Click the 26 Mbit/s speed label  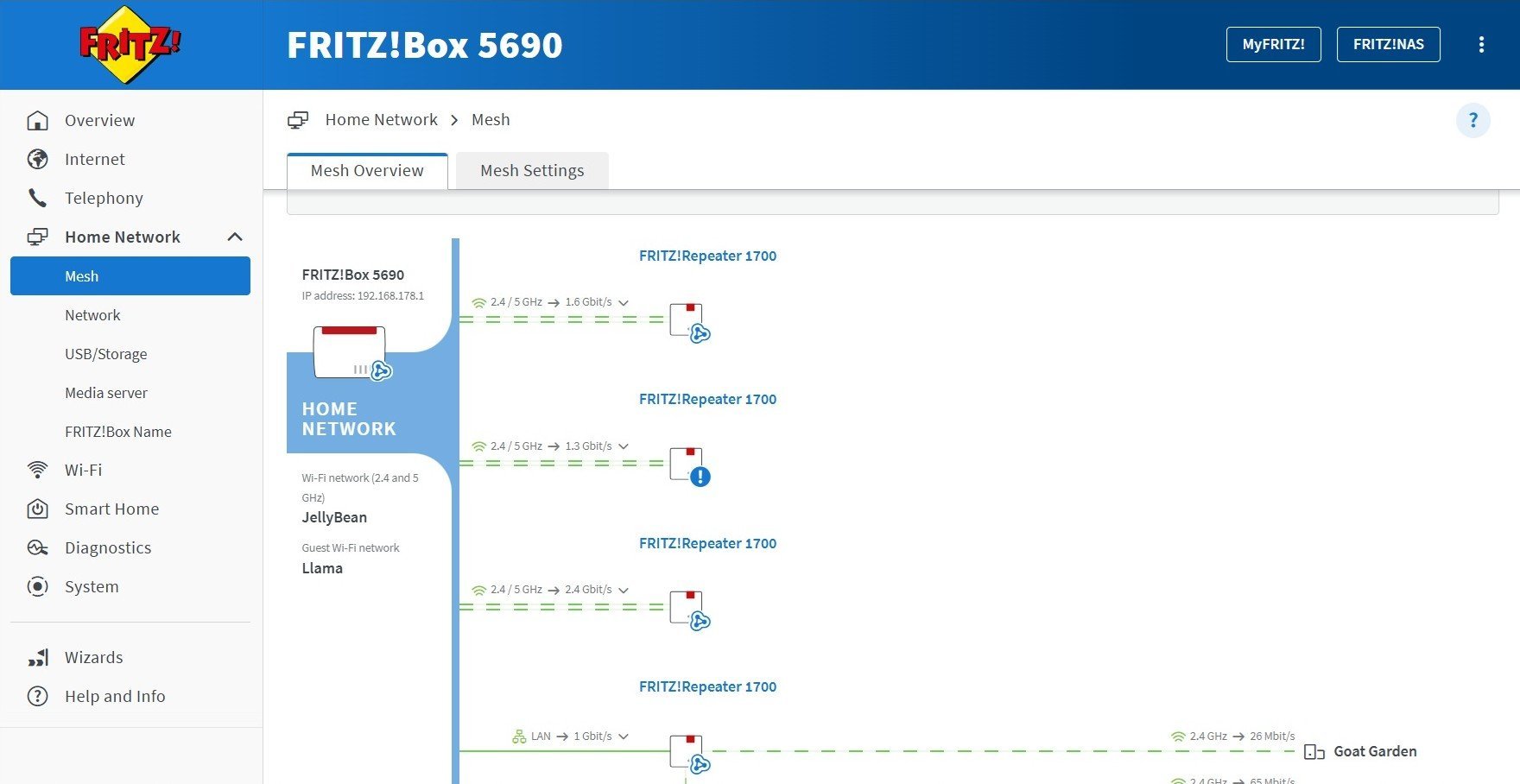(1272, 737)
